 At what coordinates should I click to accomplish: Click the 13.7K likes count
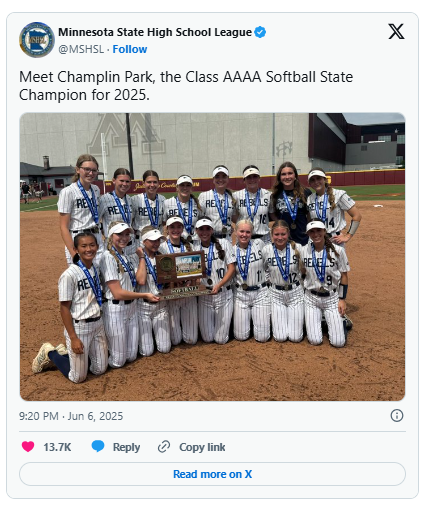[57, 447]
